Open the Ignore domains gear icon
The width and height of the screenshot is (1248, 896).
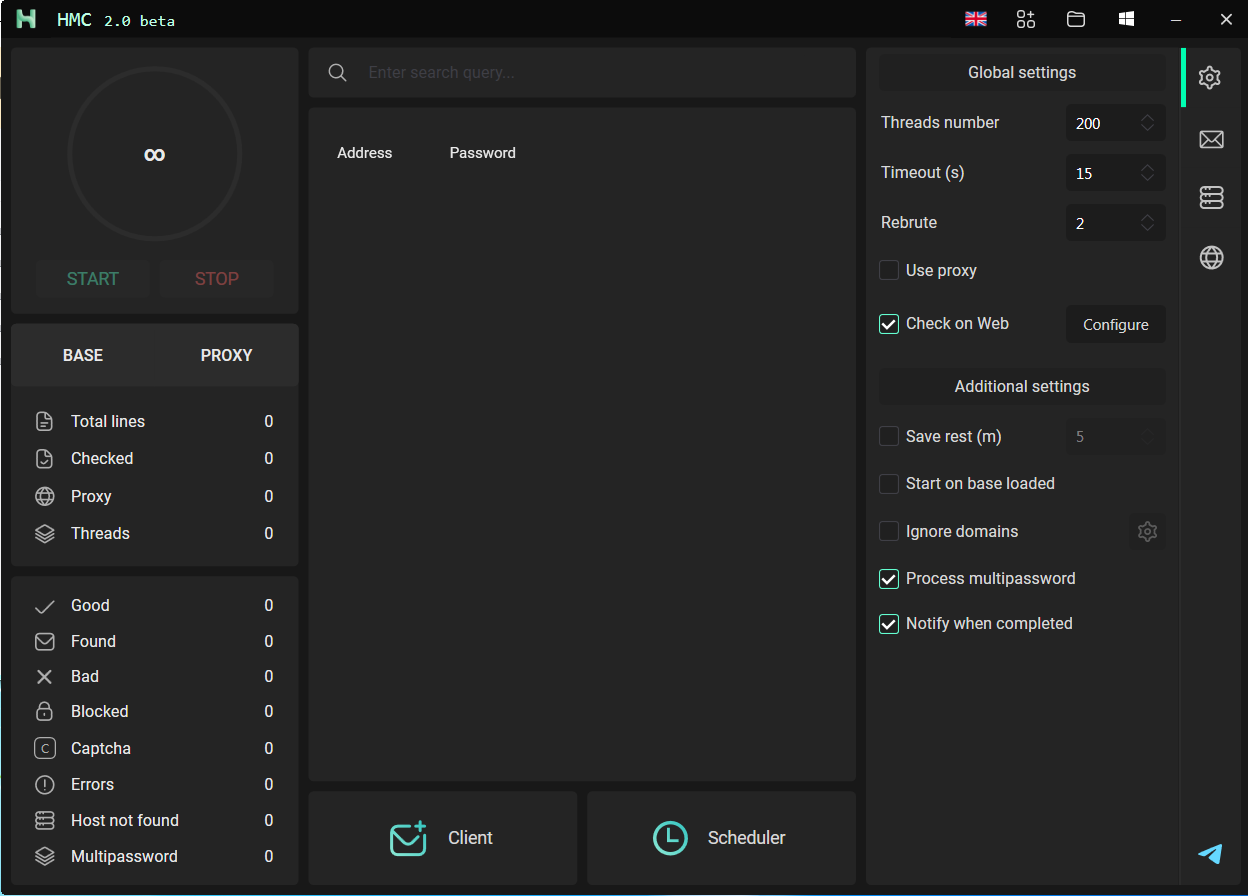click(1147, 531)
